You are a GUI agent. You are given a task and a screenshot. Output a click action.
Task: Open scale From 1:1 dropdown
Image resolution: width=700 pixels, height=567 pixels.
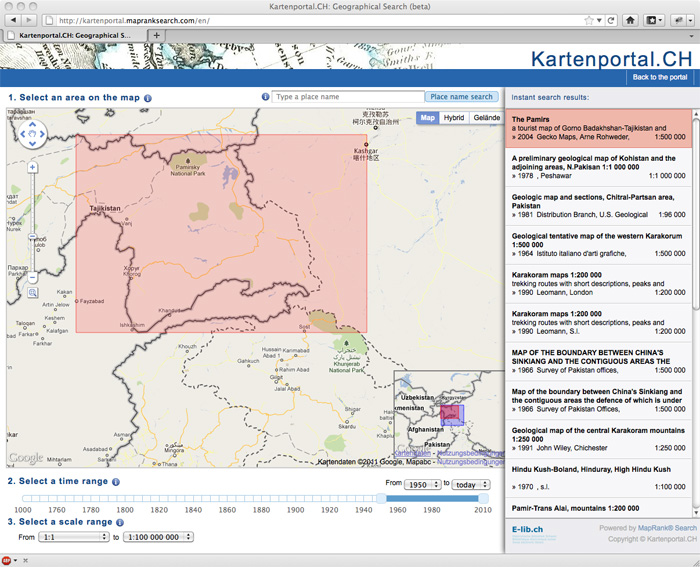click(x=74, y=537)
